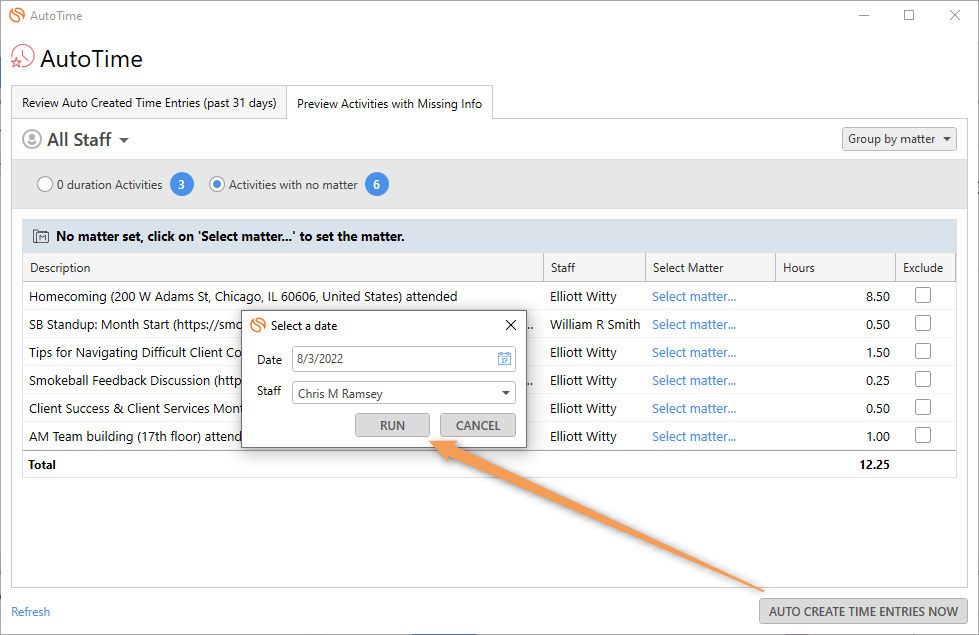Click Select matter link for Smokeball Feedback row
Image resolution: width=979 pixels, height=635 pixels.
[694, 381]
